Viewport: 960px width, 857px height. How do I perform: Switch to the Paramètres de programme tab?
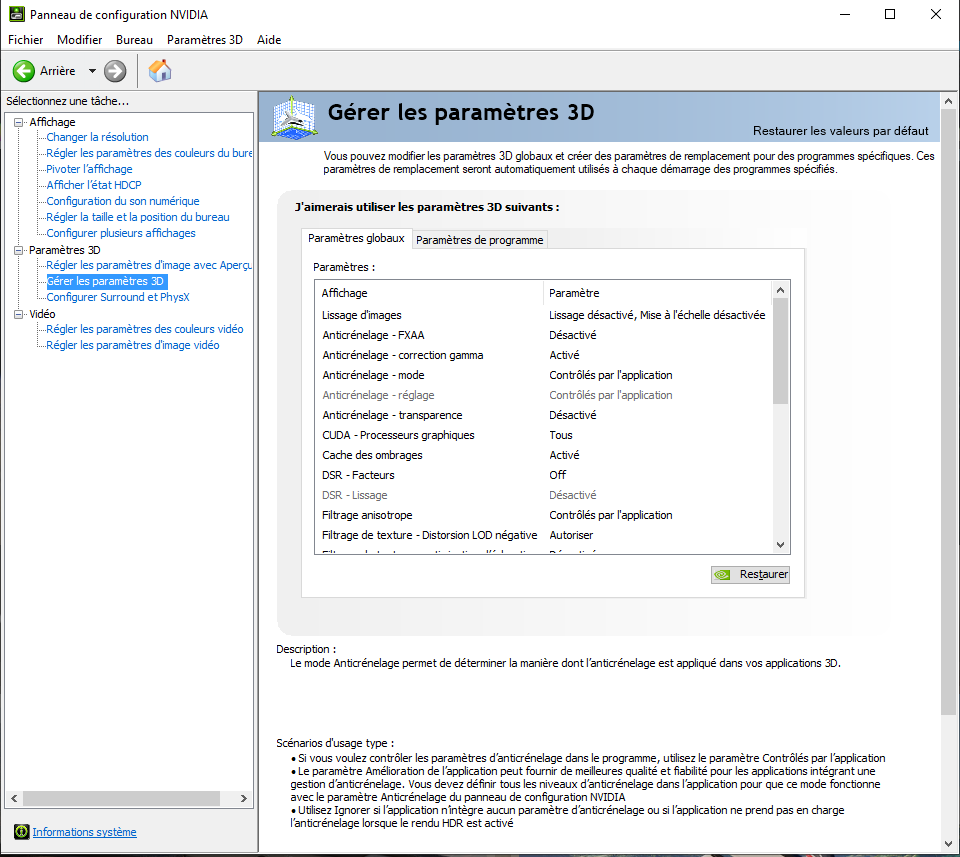pos(479,240)
